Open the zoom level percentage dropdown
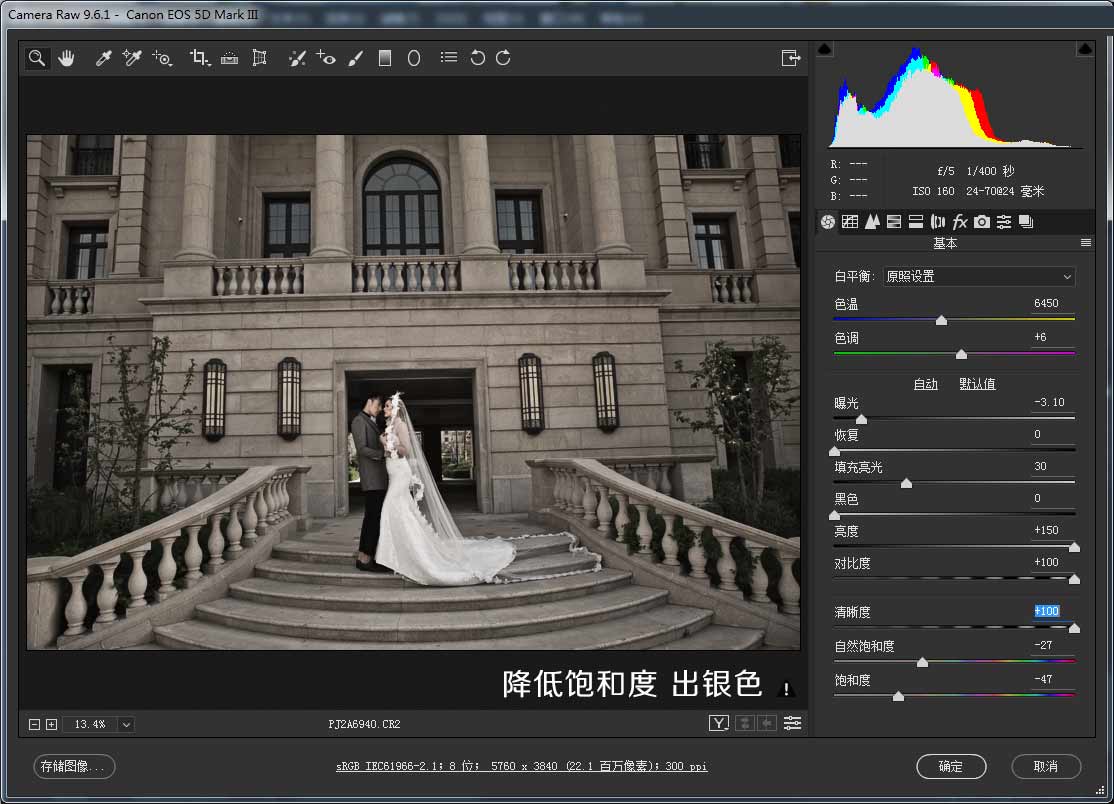 click(125, 723)
